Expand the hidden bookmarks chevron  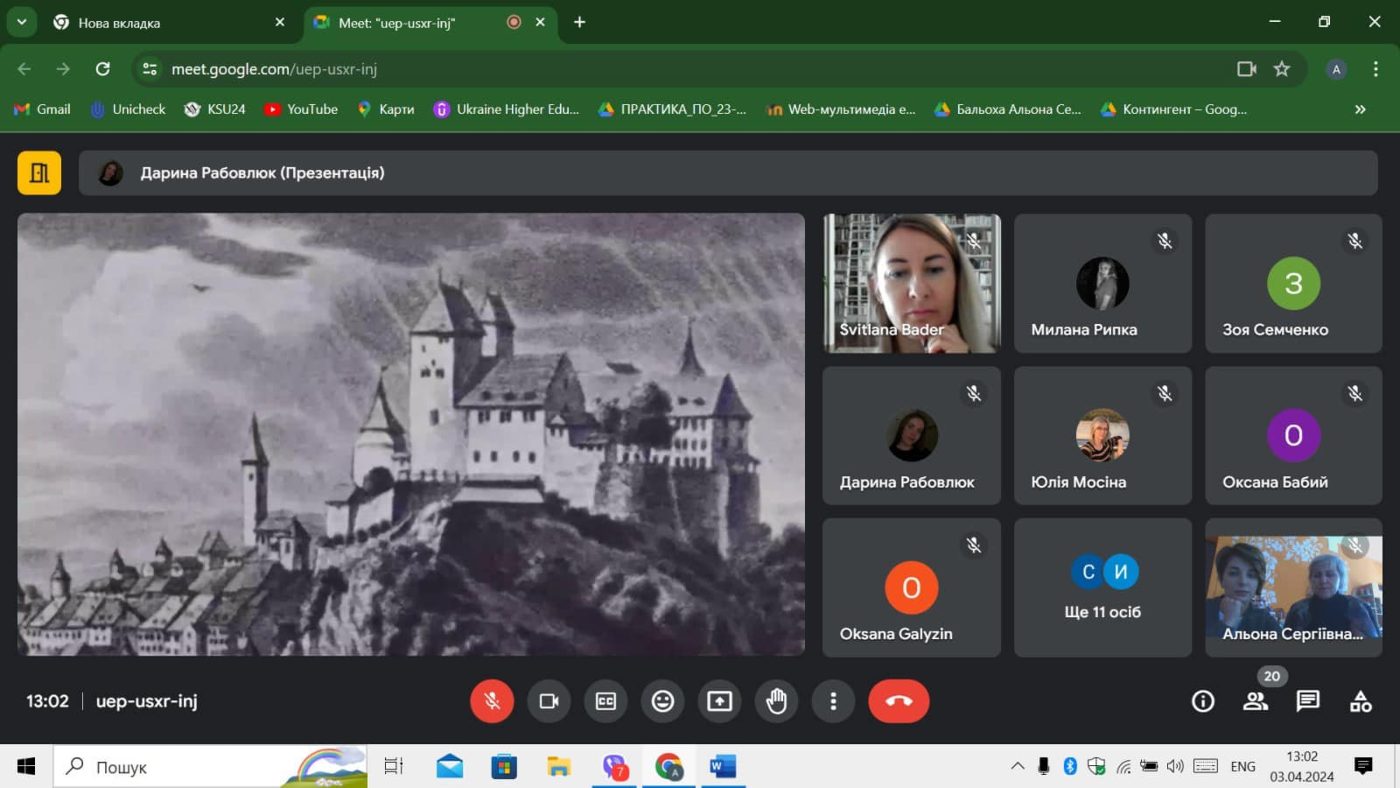(1360, 109)
